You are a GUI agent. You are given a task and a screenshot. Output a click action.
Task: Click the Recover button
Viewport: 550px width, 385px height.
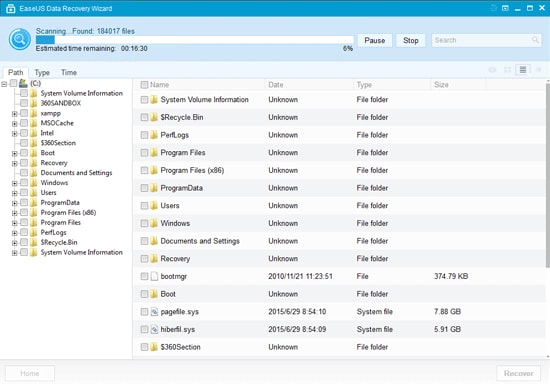[x=518, y=373]
